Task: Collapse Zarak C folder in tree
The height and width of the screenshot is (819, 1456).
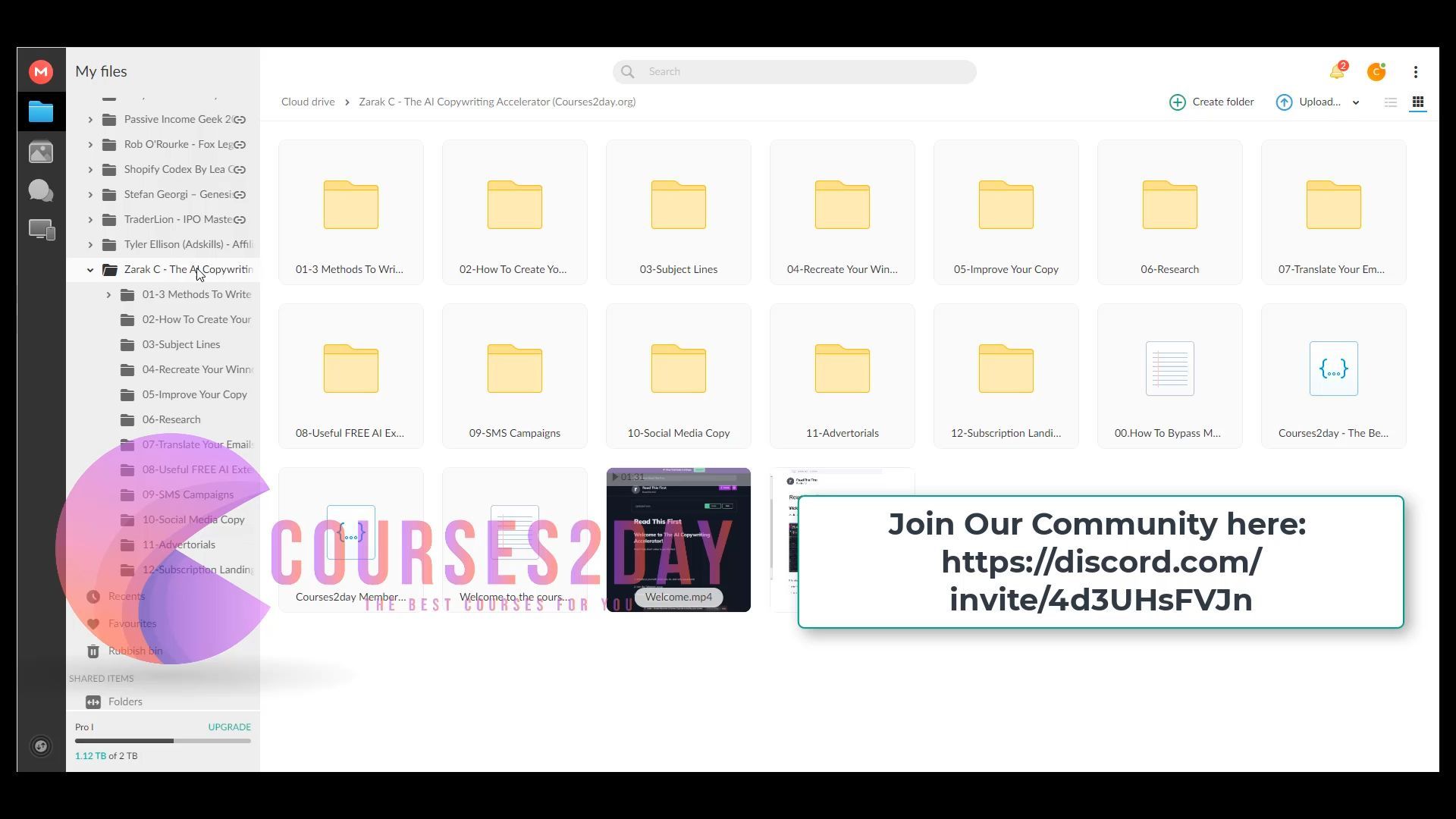Action: [x=90, y=269]
